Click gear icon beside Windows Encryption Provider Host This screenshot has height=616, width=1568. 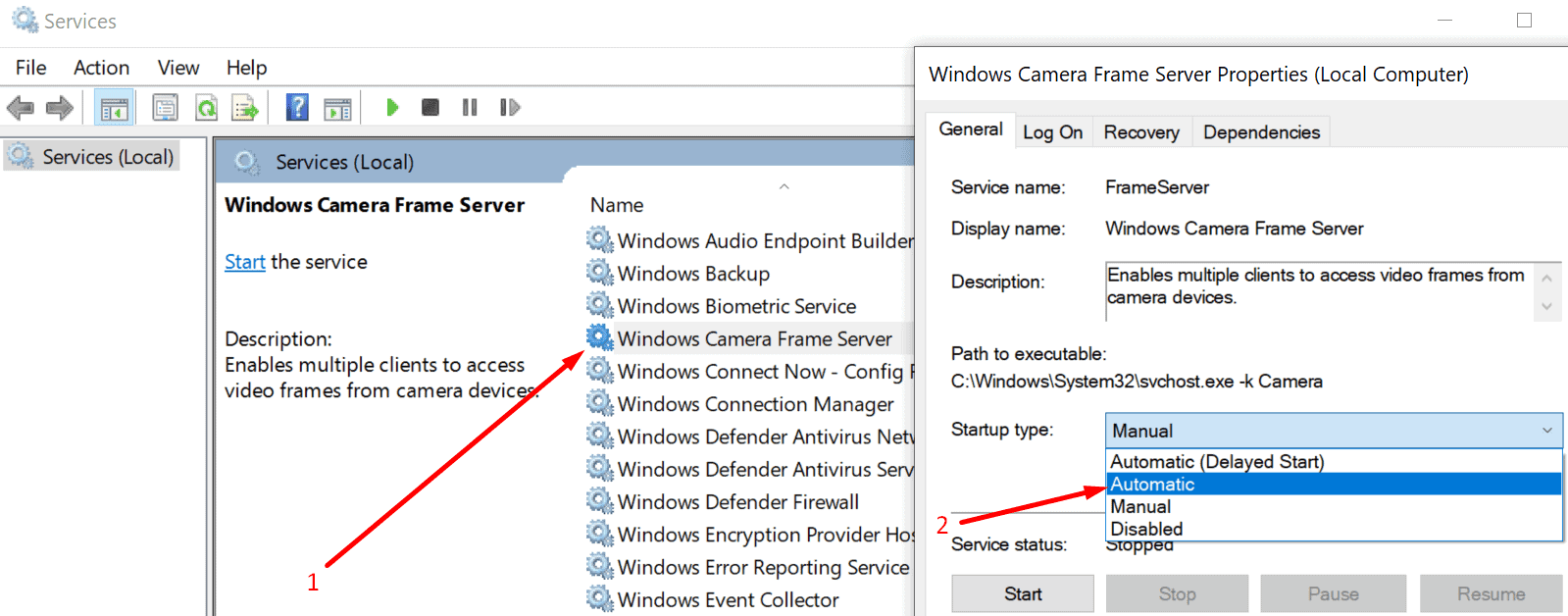tap(599, 533)
